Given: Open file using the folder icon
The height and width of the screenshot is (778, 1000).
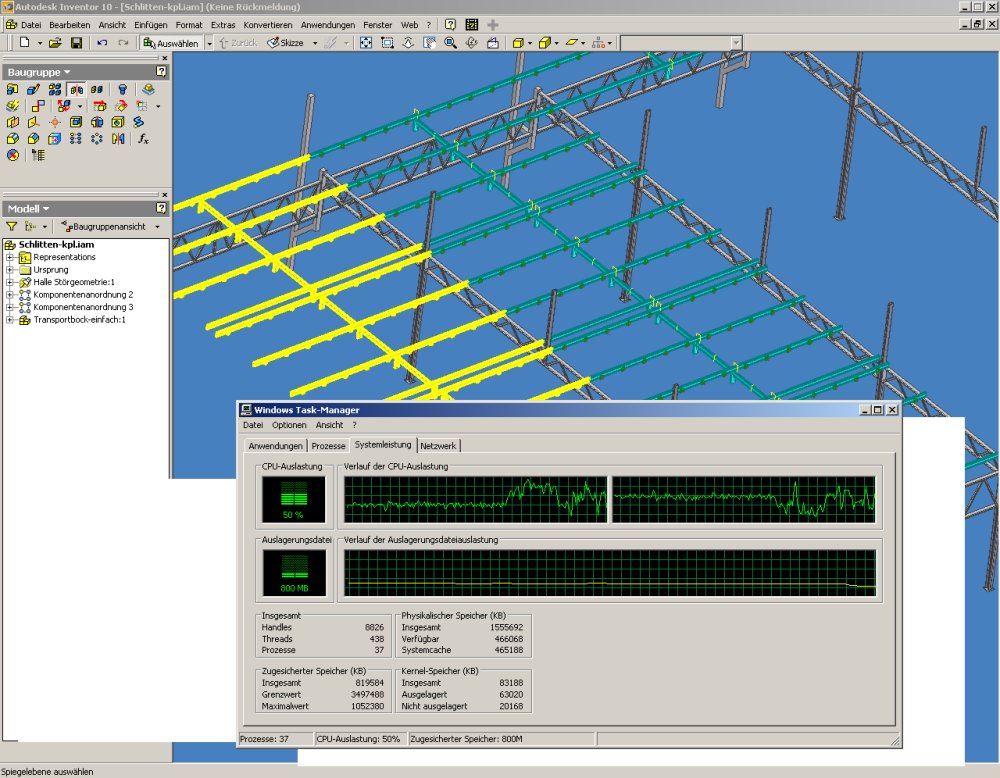Looking at the screenshot, I should [x=55, y=43].
